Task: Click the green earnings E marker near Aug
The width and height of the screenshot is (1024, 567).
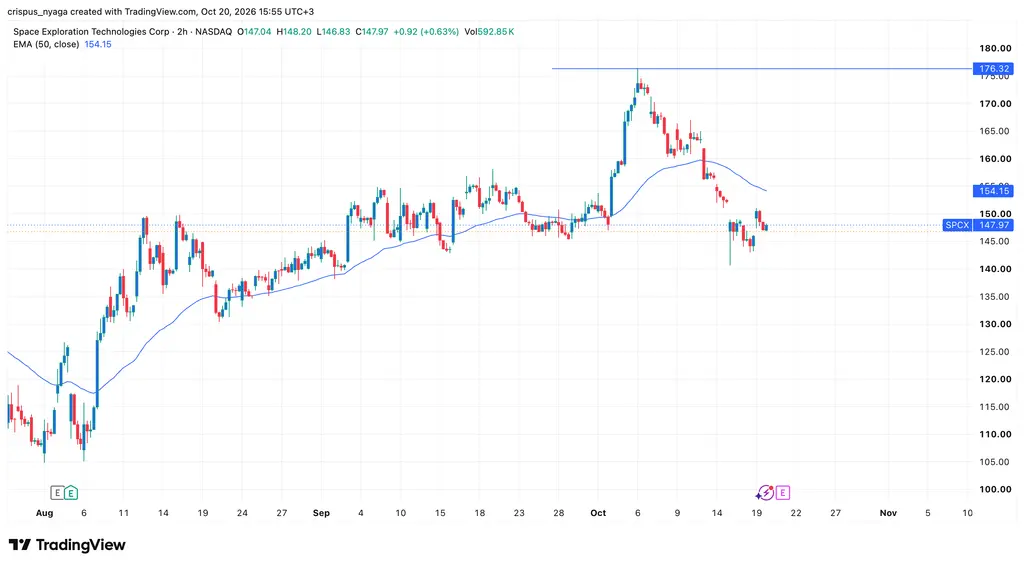Action: click(x=71, y=493)
